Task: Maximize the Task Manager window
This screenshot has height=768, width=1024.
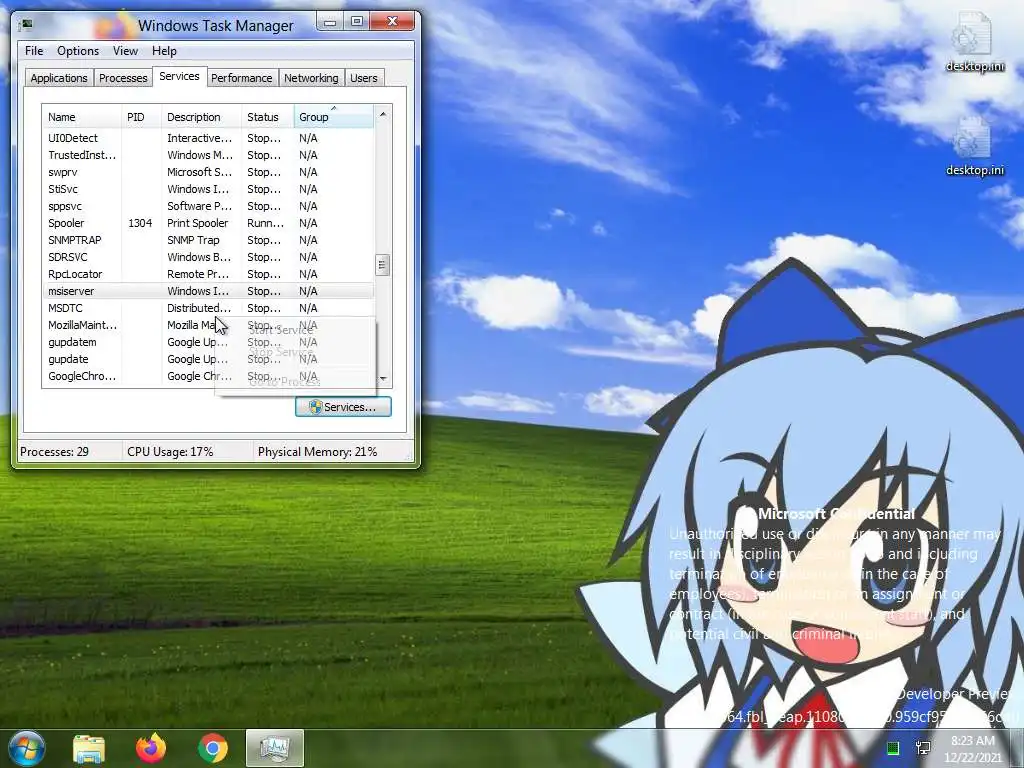Action: point(357,22)
